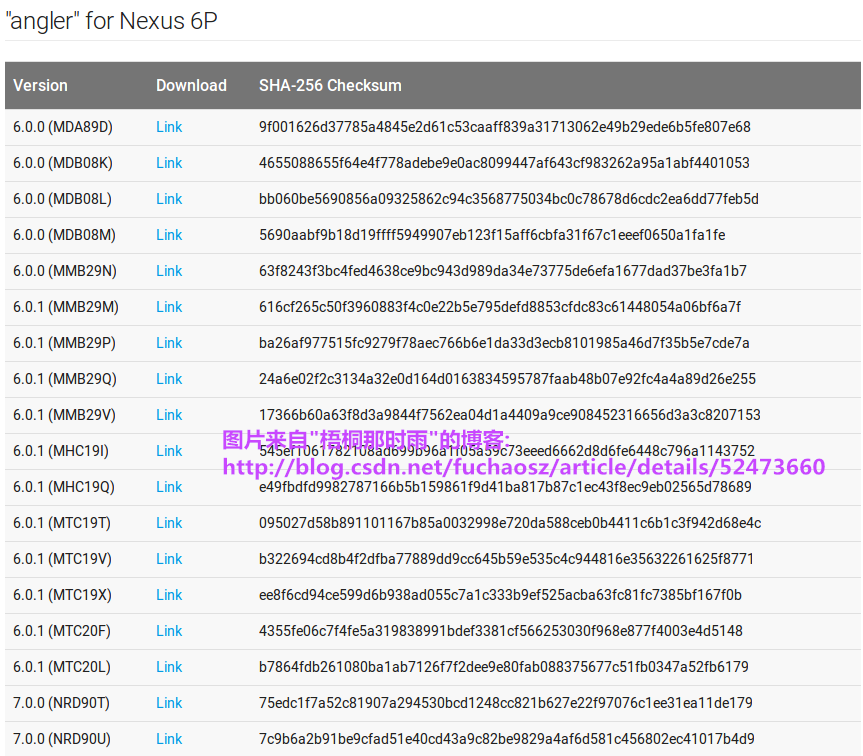Follow the Link in the MTC20L row
The width and height of the screenshot is (863, 756).
click(169, 667)
